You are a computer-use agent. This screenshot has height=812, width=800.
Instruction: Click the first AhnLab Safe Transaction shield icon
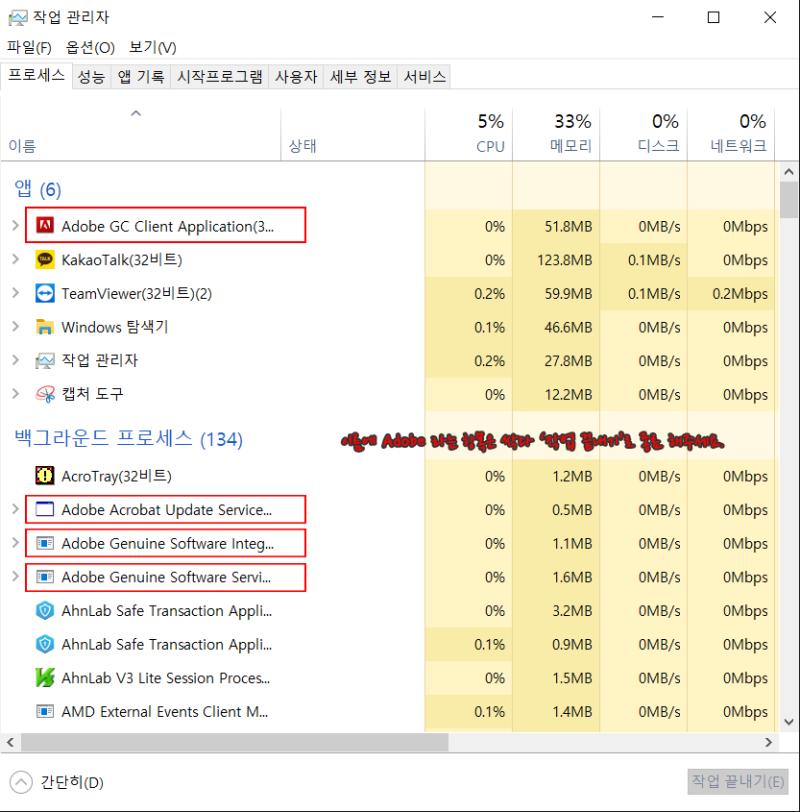(x=45, y=611)
